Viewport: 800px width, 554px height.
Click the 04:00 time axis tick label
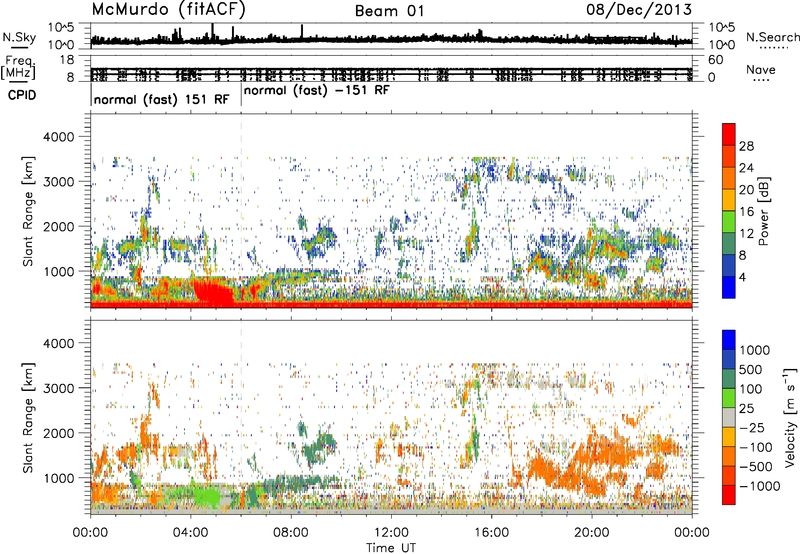point(191,533)
